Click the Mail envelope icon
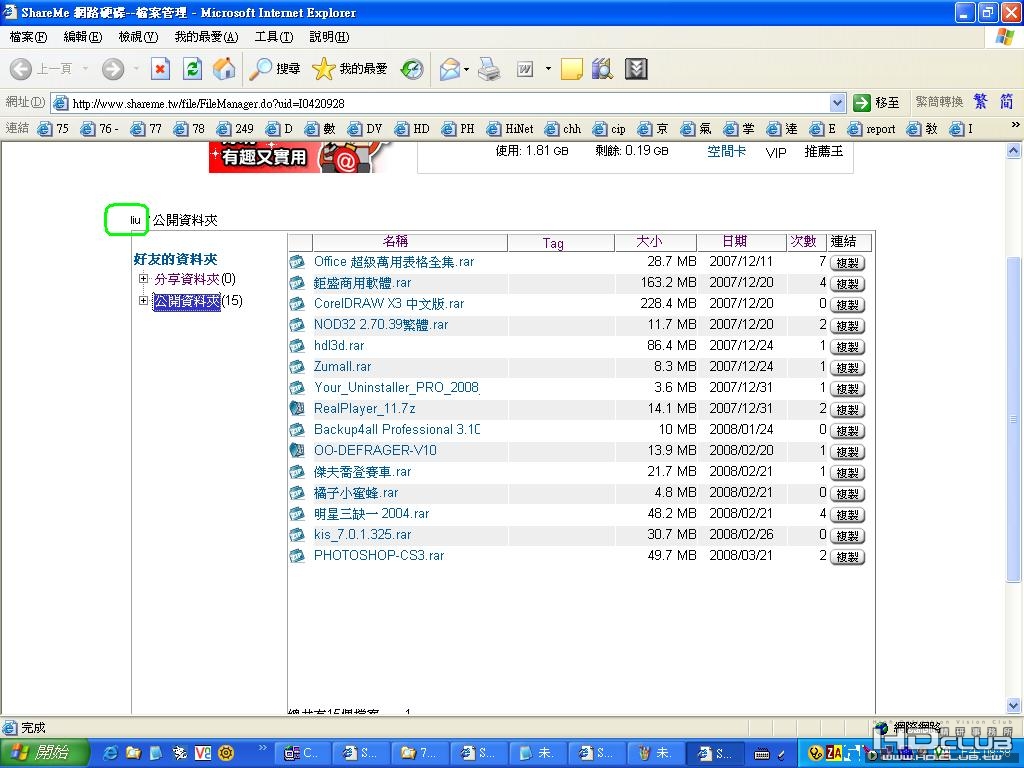1024x768 pixels. click(450, 69)
